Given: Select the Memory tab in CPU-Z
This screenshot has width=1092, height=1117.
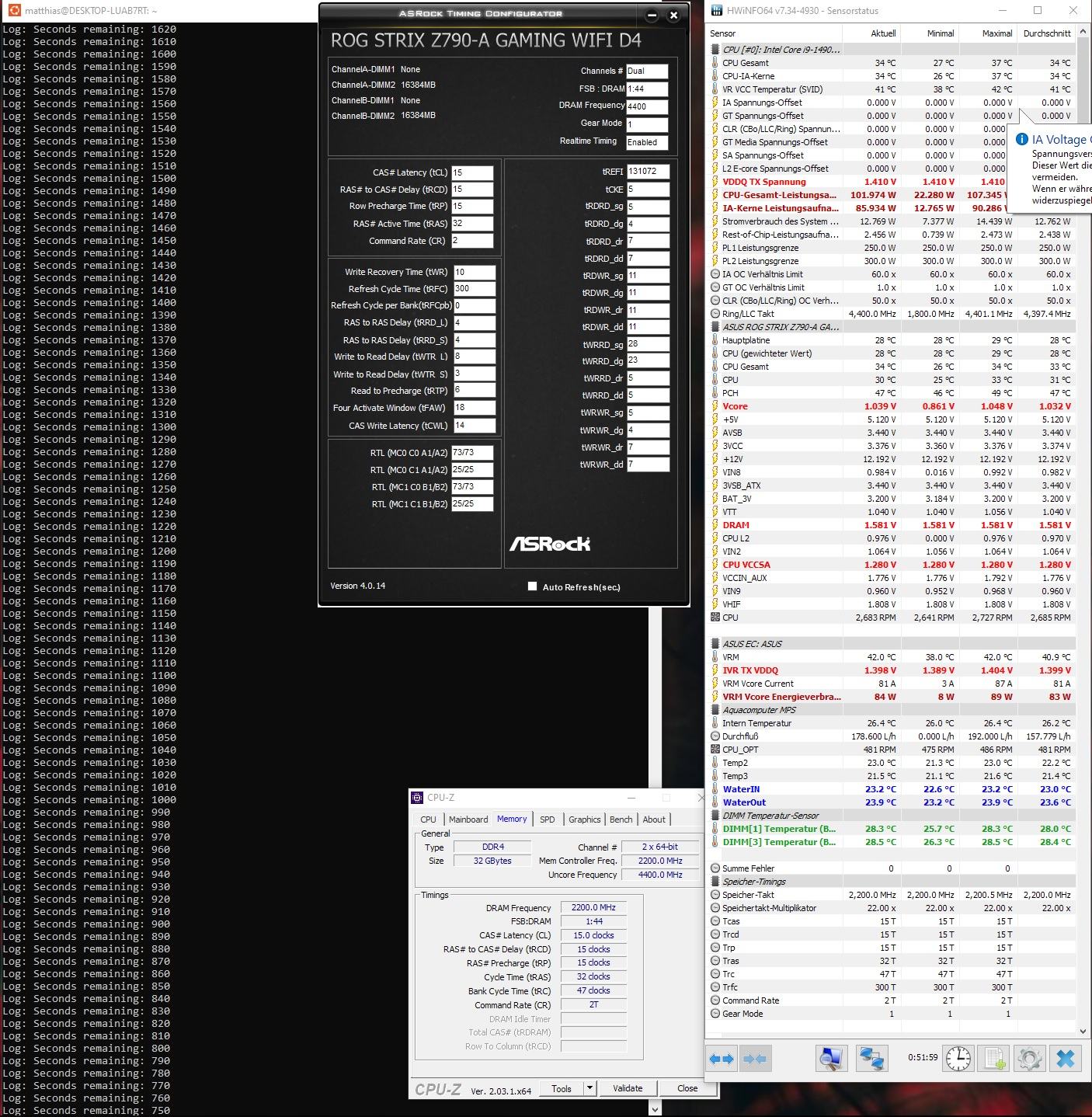Looking at the screenshot, I should 512,819.
